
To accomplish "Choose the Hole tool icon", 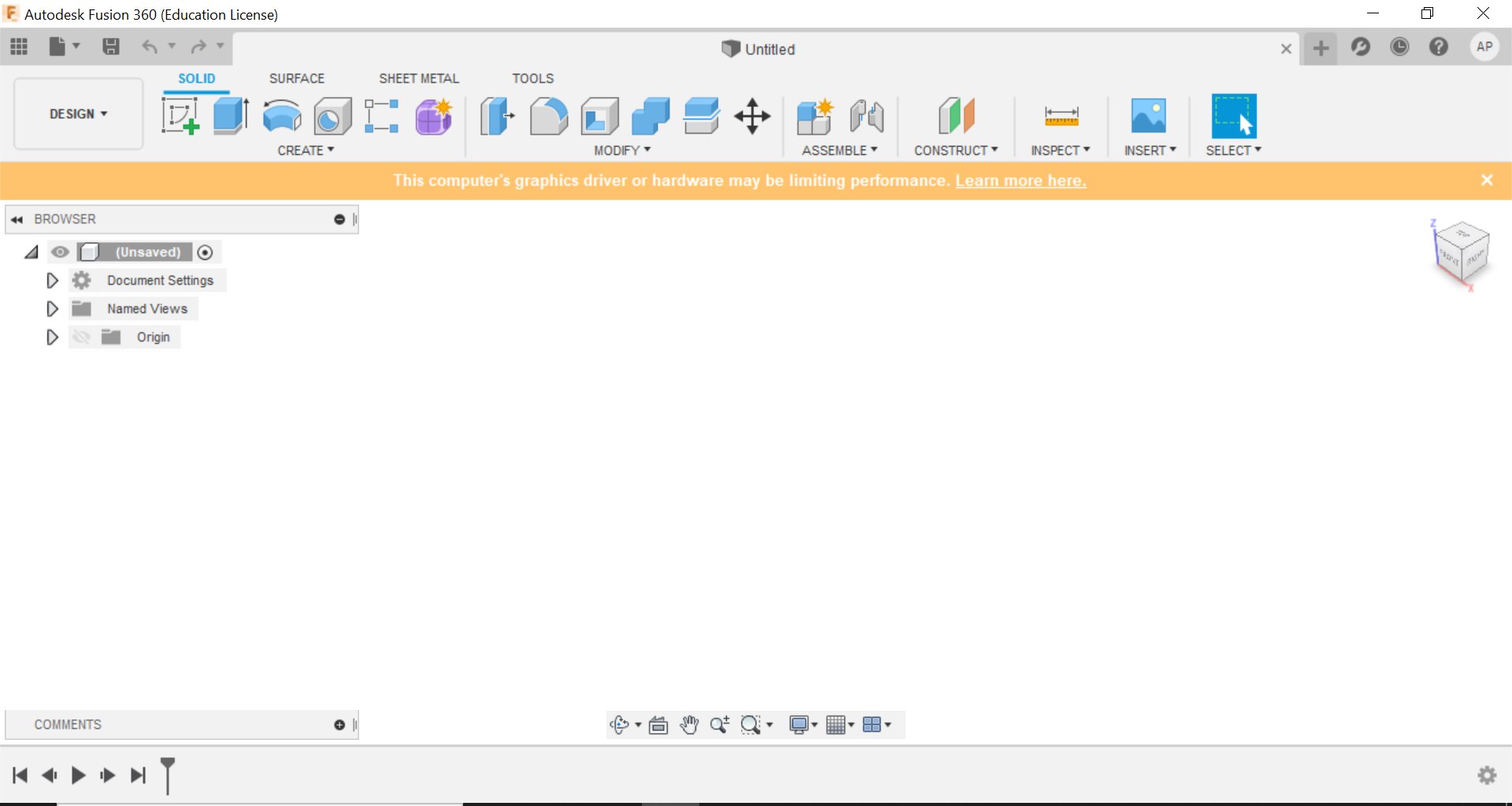I will coord(332,116).
